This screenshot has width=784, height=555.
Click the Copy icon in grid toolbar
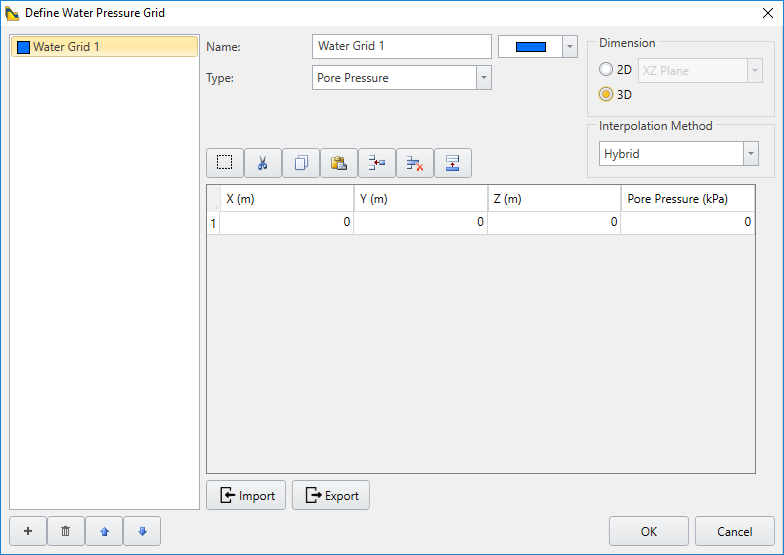click(300, 163)
